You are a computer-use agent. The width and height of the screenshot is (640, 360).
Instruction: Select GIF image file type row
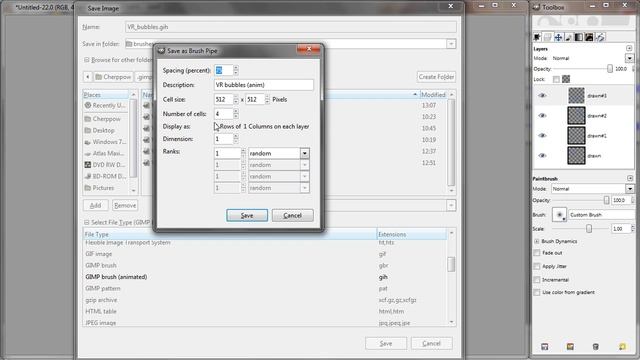pyautogui.click(x=264, y=254)
